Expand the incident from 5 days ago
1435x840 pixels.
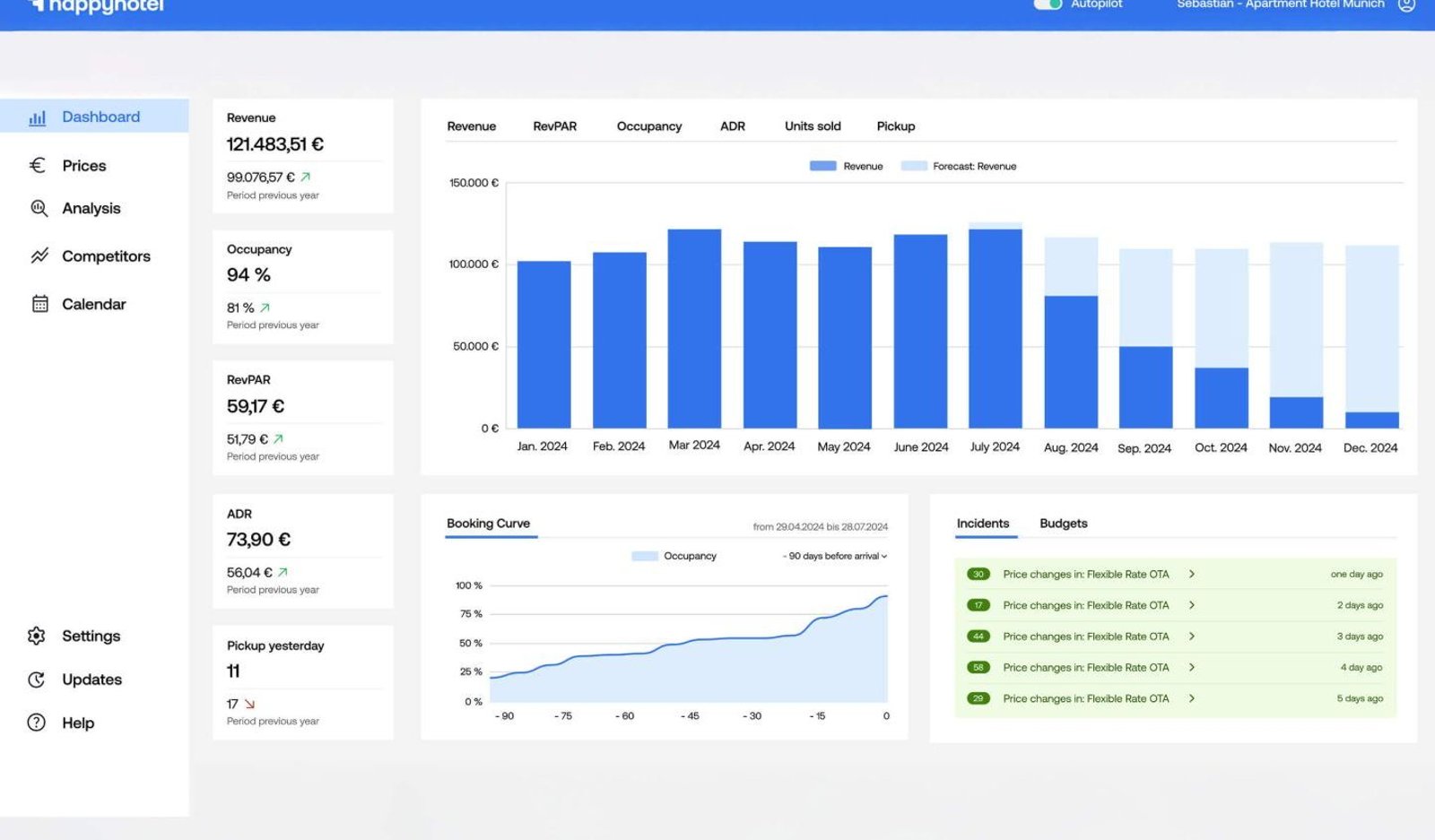click(1192, 698)
